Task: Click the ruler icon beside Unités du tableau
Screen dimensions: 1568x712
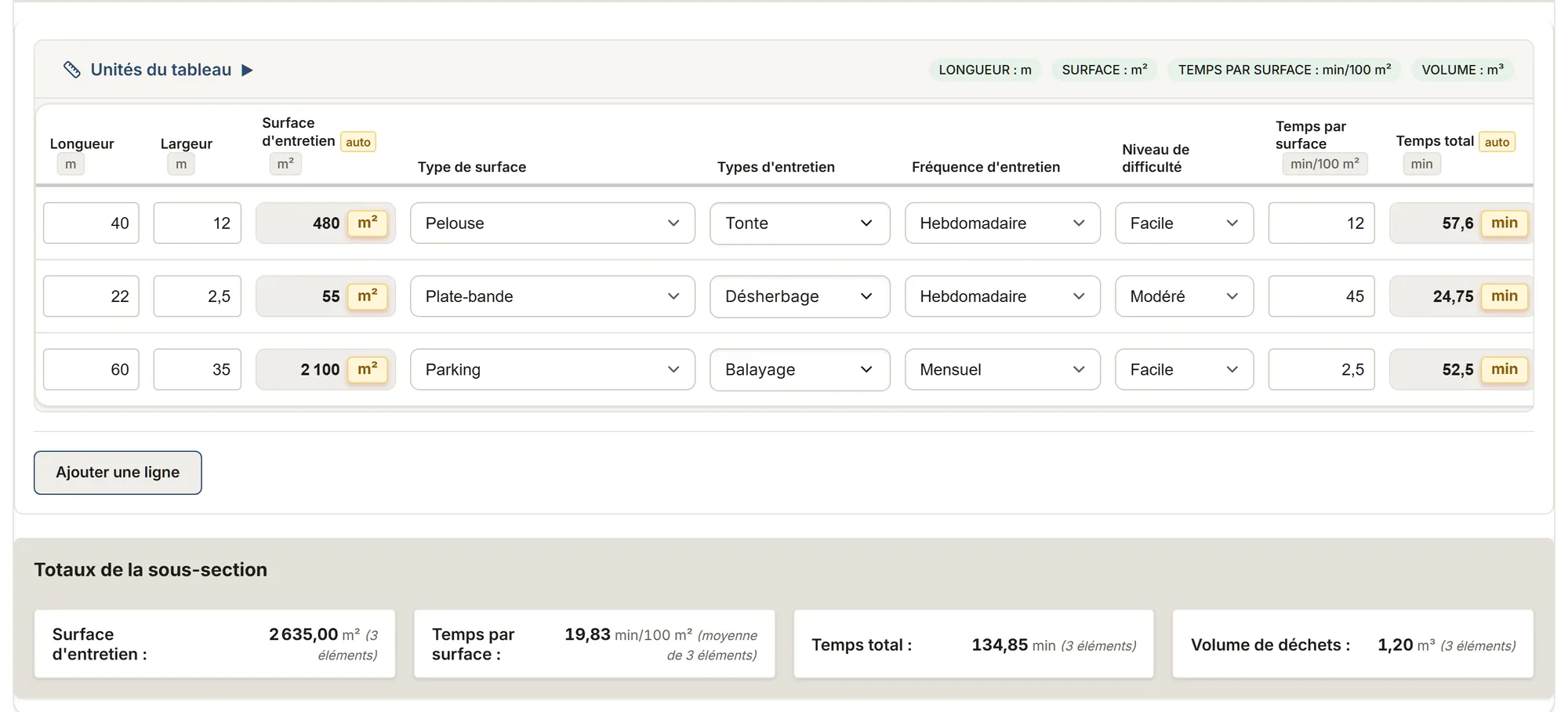Action: point(71,70)
